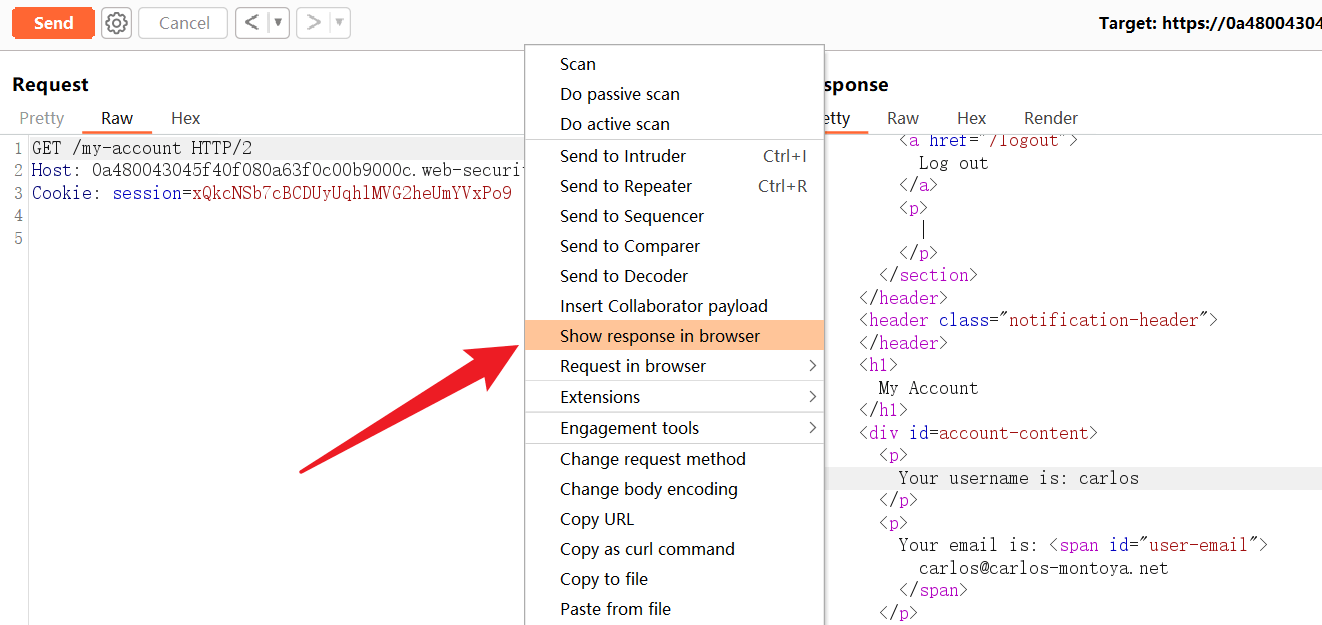The height and width of the screenshot is (625, 1322).
Task: Click the 'Your username is: carlos' response line
Action: click(x=1018, y=478)
